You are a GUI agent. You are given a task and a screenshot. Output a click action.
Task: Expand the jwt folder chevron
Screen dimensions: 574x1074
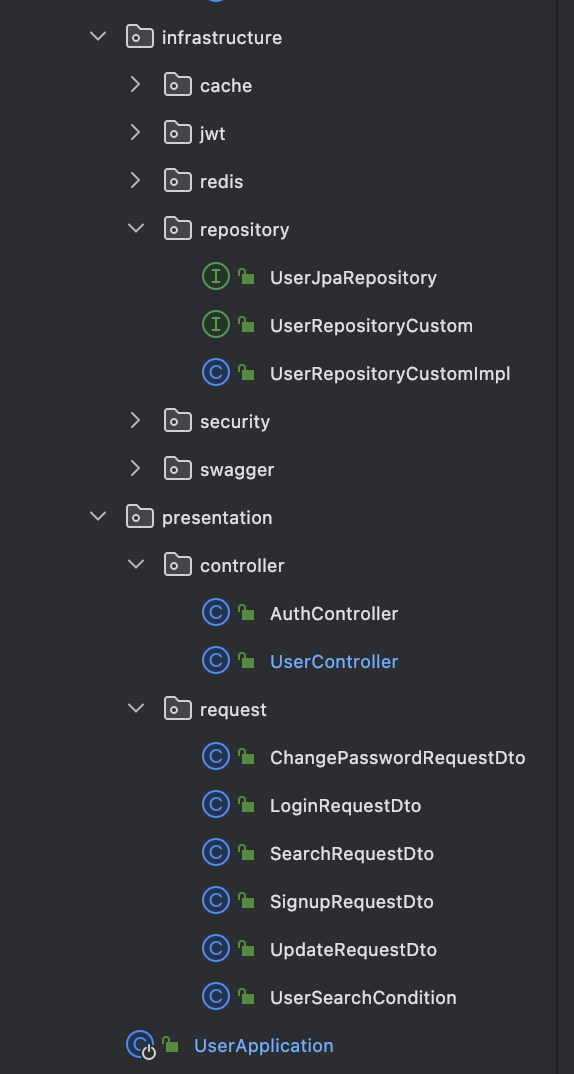click(136, 132)
